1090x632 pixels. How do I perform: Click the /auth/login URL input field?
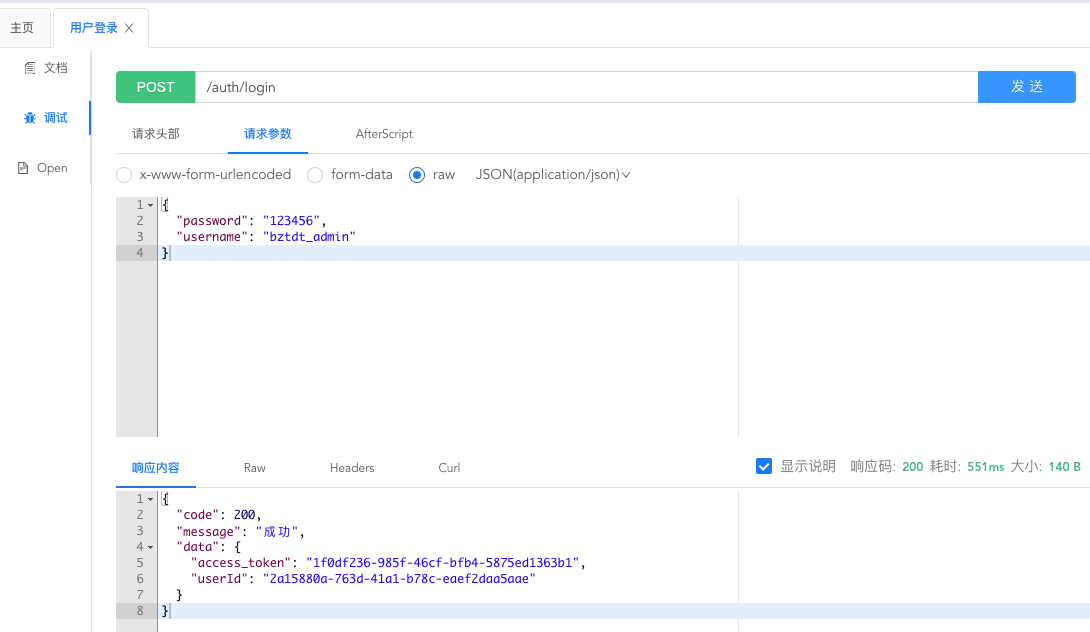[585, 87]
